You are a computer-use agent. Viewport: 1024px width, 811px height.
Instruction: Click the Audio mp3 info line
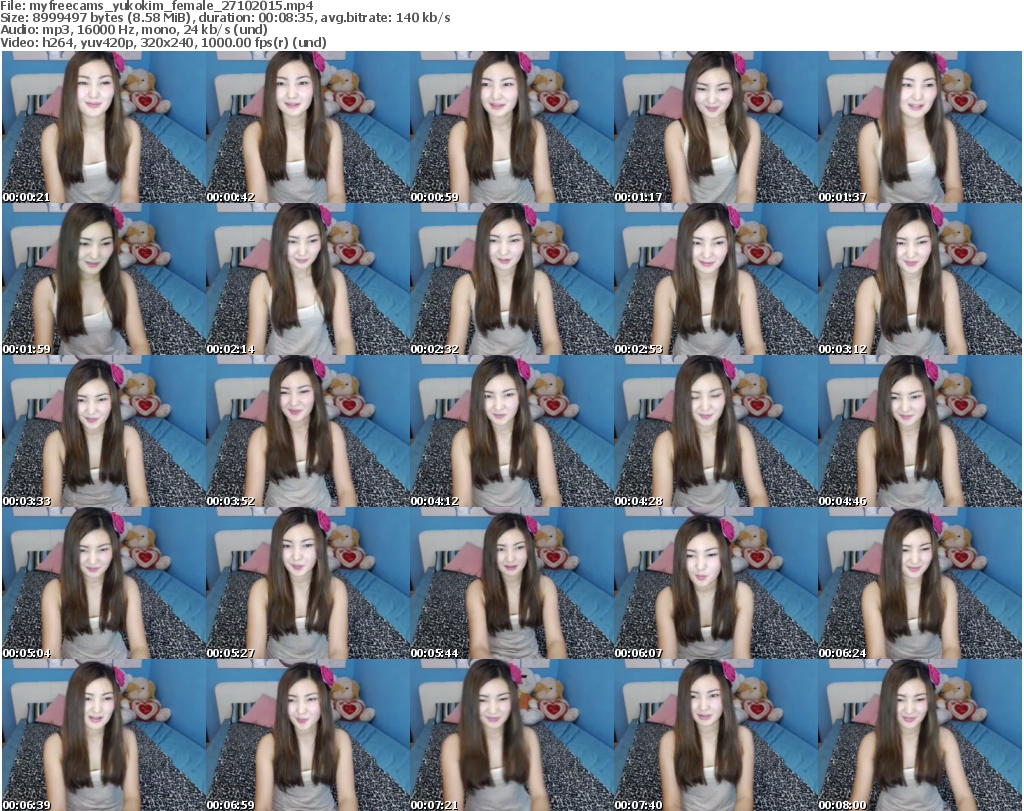134,30
